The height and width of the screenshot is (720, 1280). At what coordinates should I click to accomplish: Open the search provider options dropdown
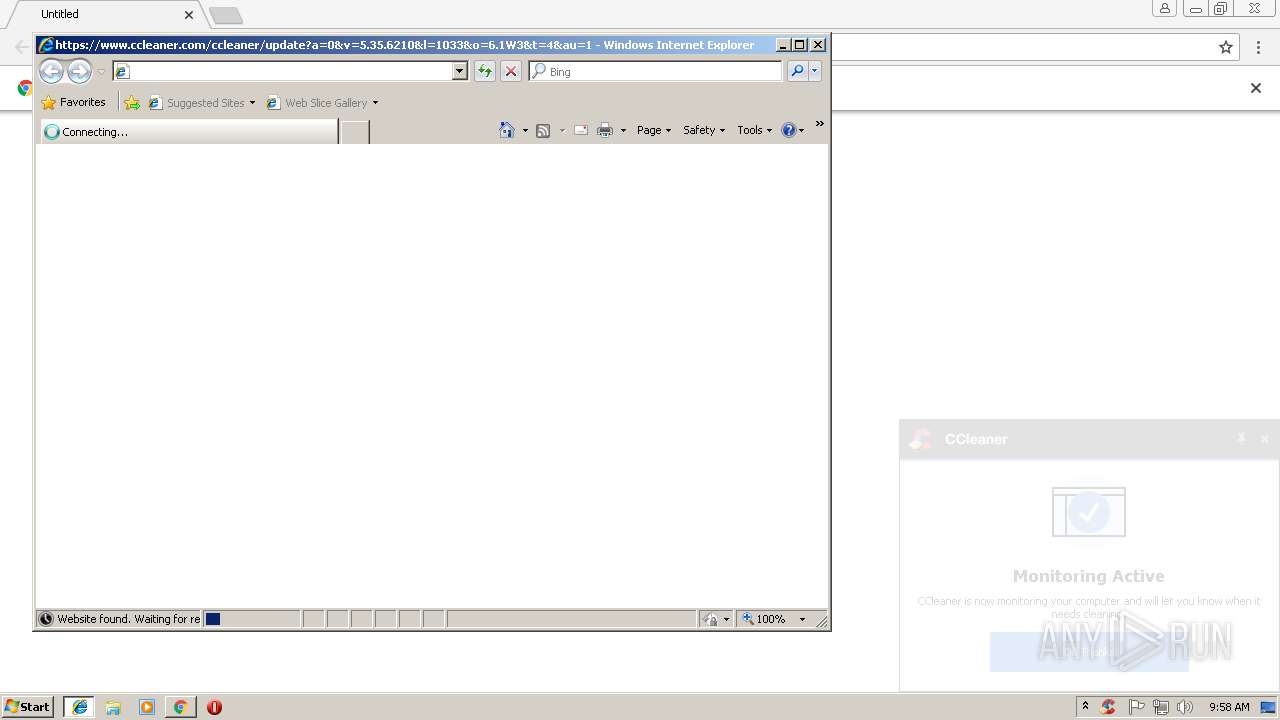pos(815,71)
